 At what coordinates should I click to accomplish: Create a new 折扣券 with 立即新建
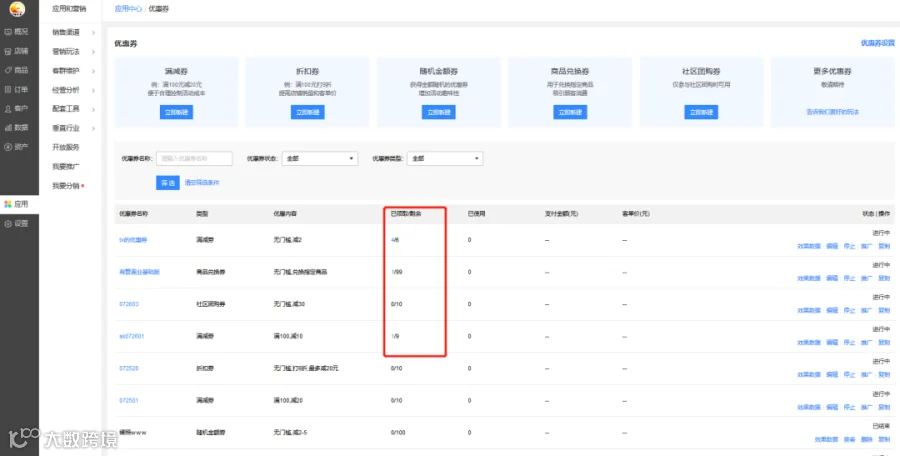[x=308, y=113]
